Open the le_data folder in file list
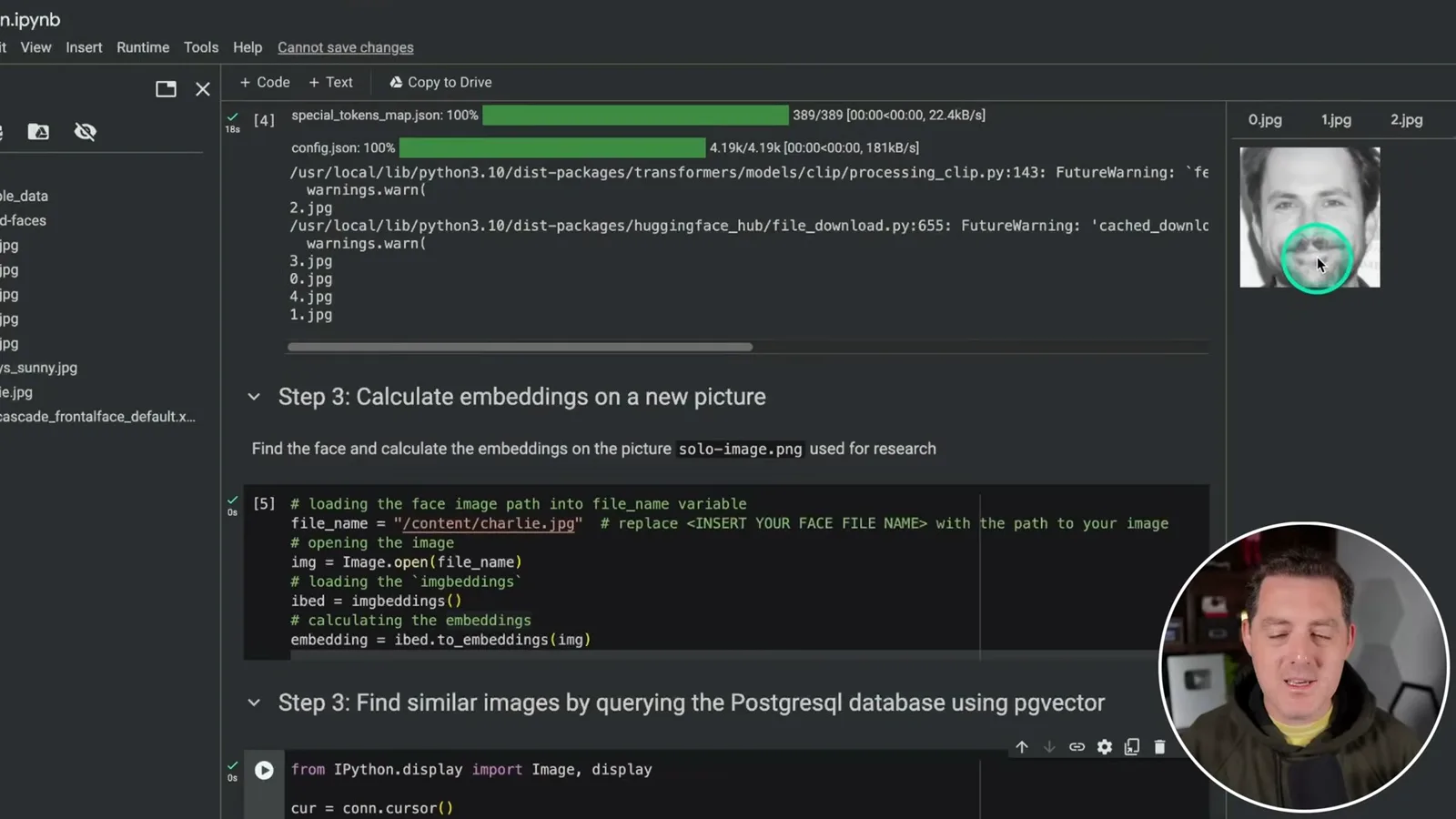Screen dimensions: 1456x819 tap(25, 196)
